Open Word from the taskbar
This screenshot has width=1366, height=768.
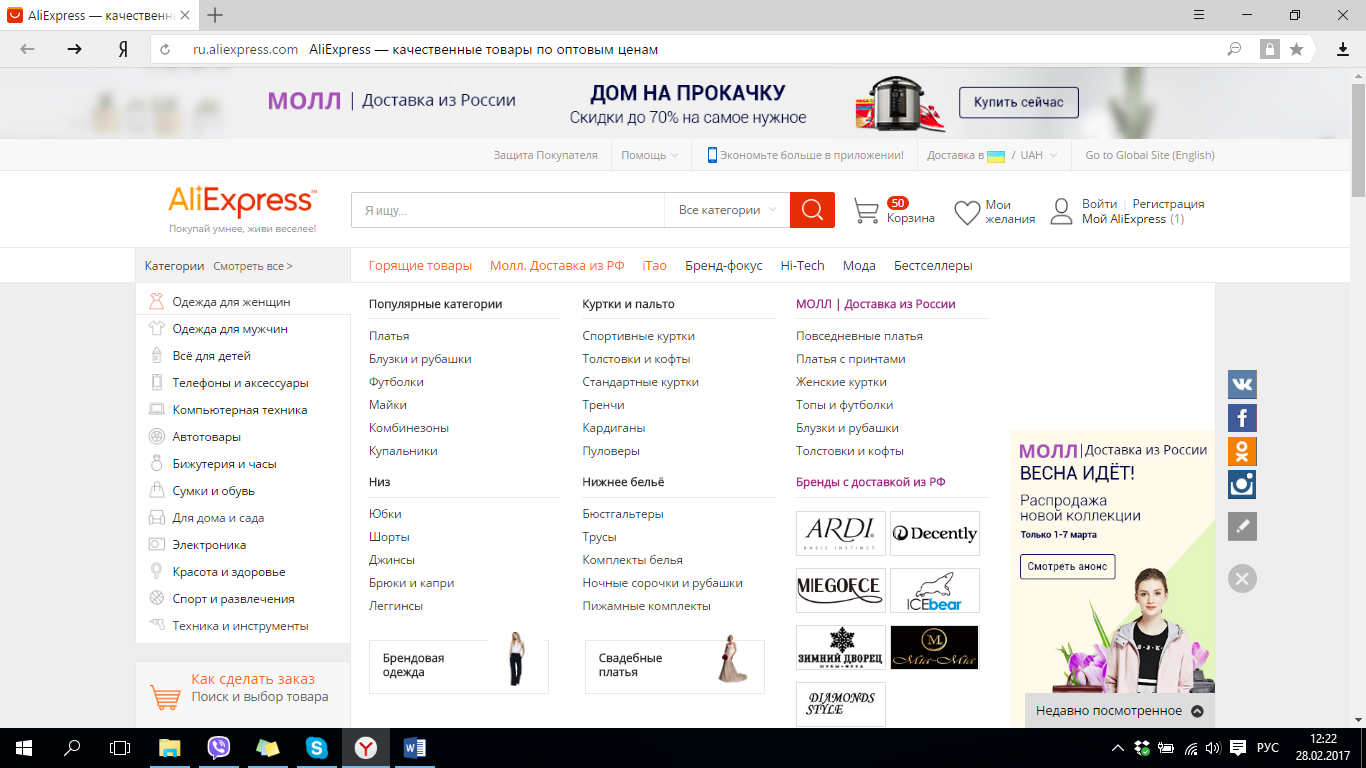click(x=414, y=747)
